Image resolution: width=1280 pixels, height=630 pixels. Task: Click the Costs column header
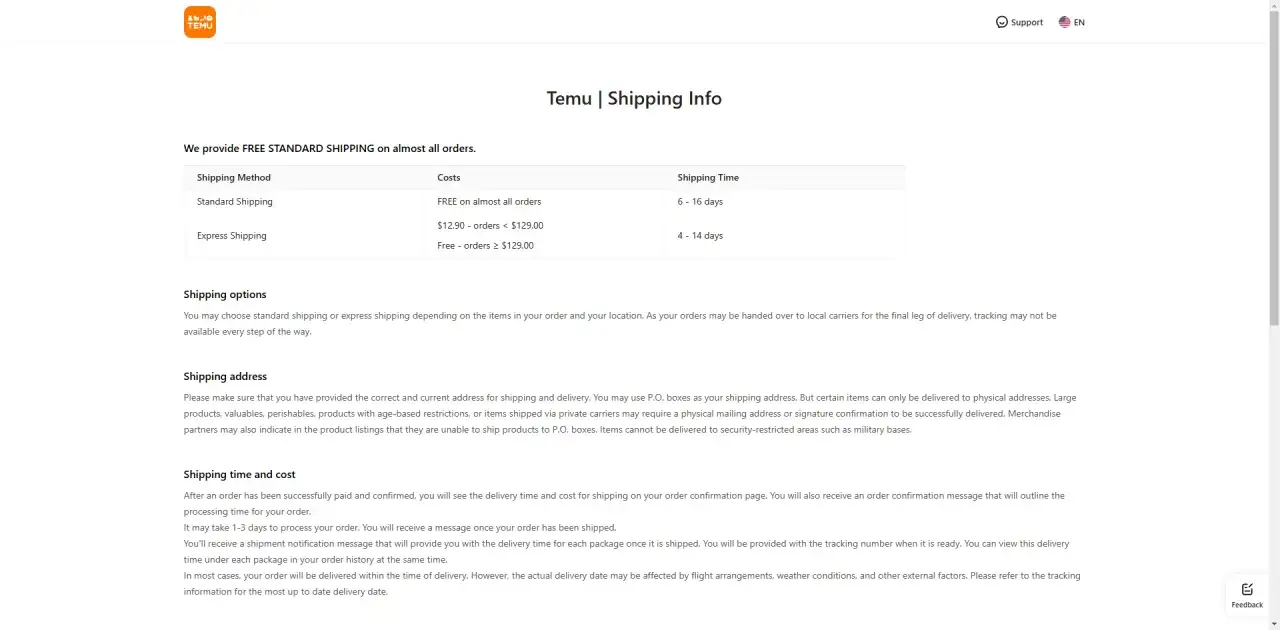[x=449, y=178]
